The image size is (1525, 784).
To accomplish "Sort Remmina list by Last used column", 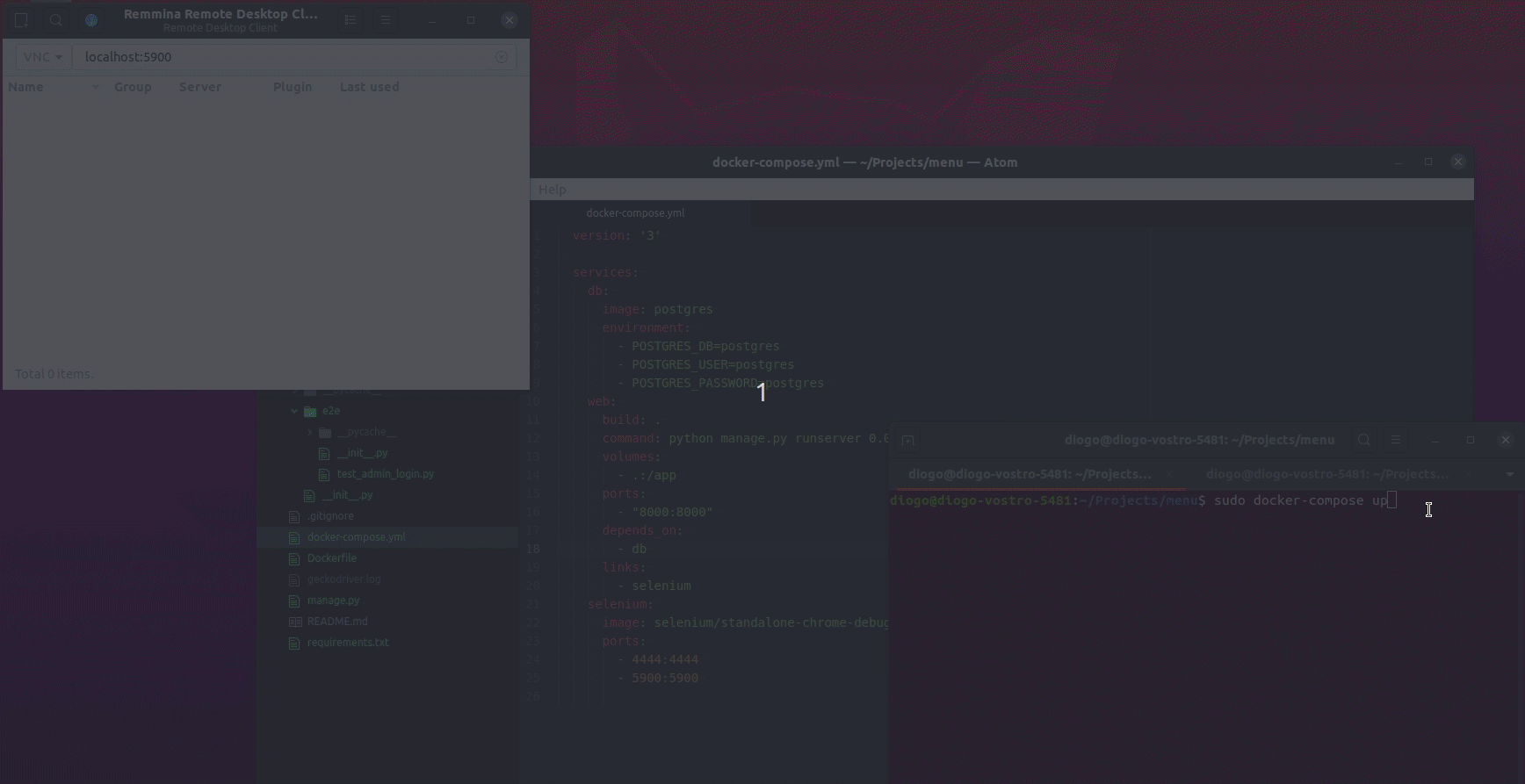I will tap(369, 87).
